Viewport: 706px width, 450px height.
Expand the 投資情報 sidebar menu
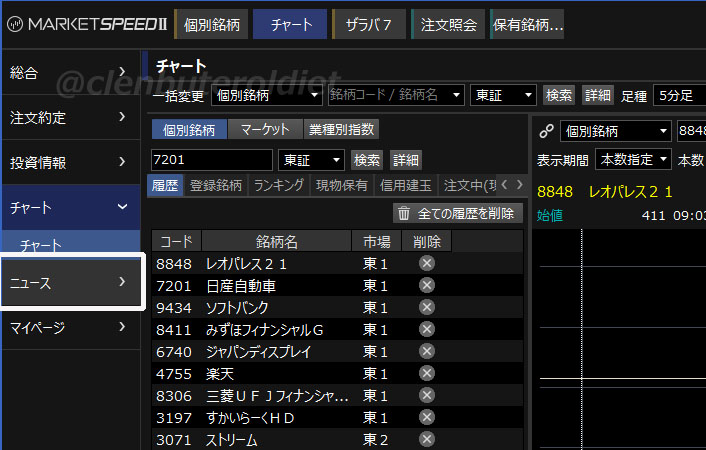click(71, 162)
